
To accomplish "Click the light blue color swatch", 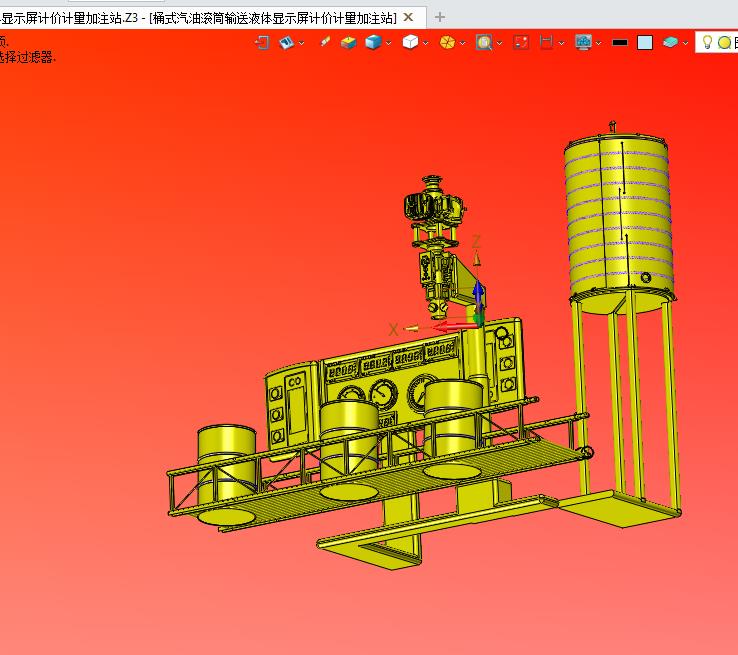I will click(645, 43).
